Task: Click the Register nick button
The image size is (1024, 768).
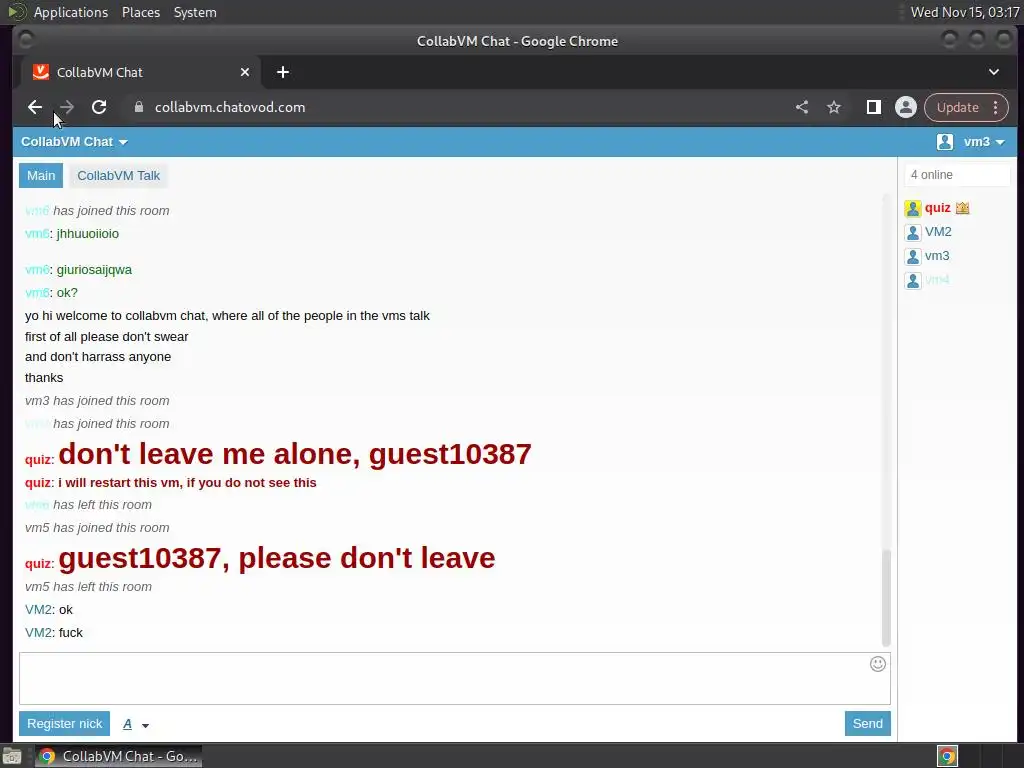Action: (x=65, y=724)
